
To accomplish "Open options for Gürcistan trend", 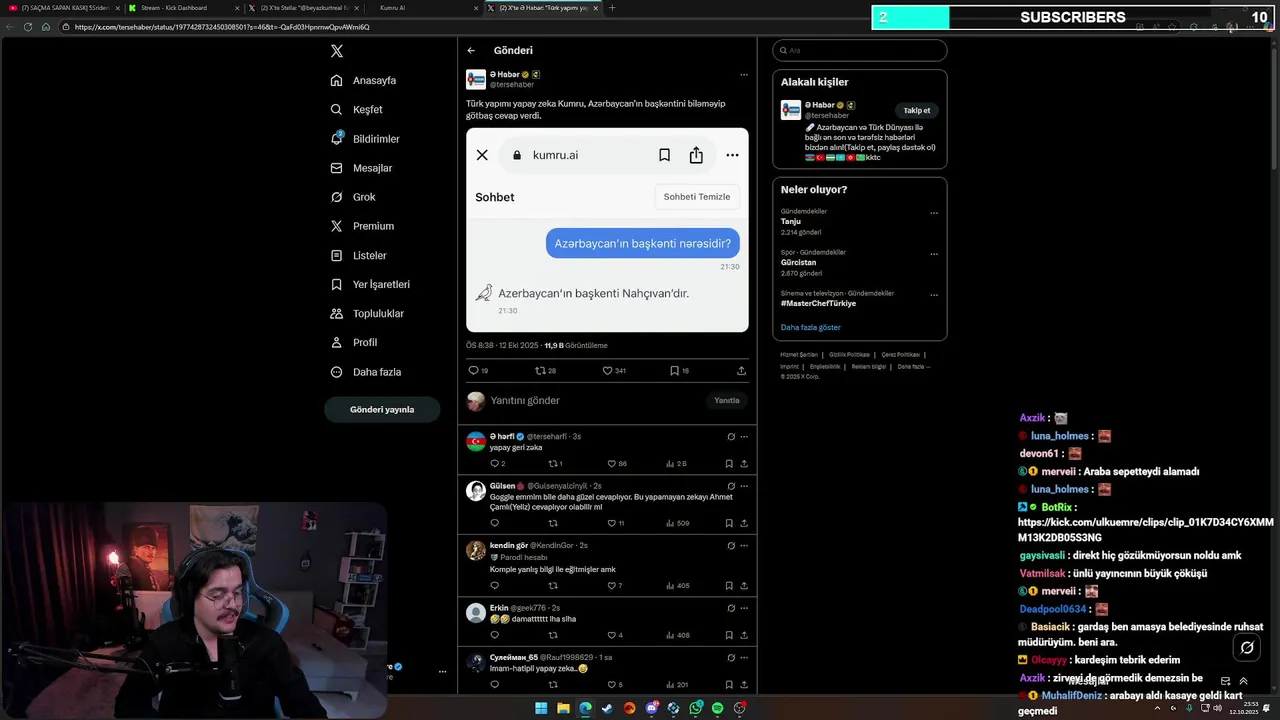I will [x=934, y=254].
